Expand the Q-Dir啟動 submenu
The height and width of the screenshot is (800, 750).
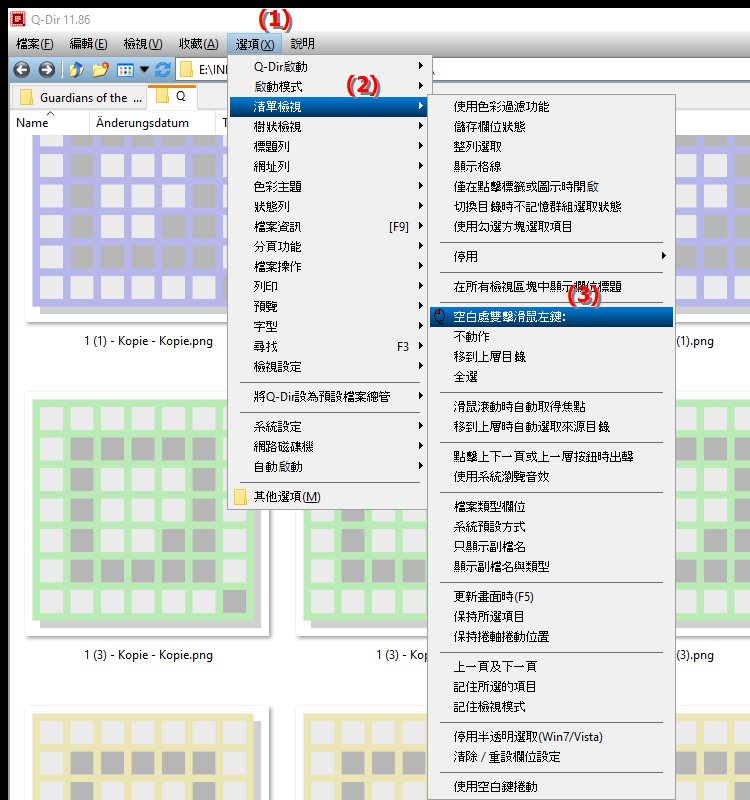pyautogui.click(x=328, y=67)
